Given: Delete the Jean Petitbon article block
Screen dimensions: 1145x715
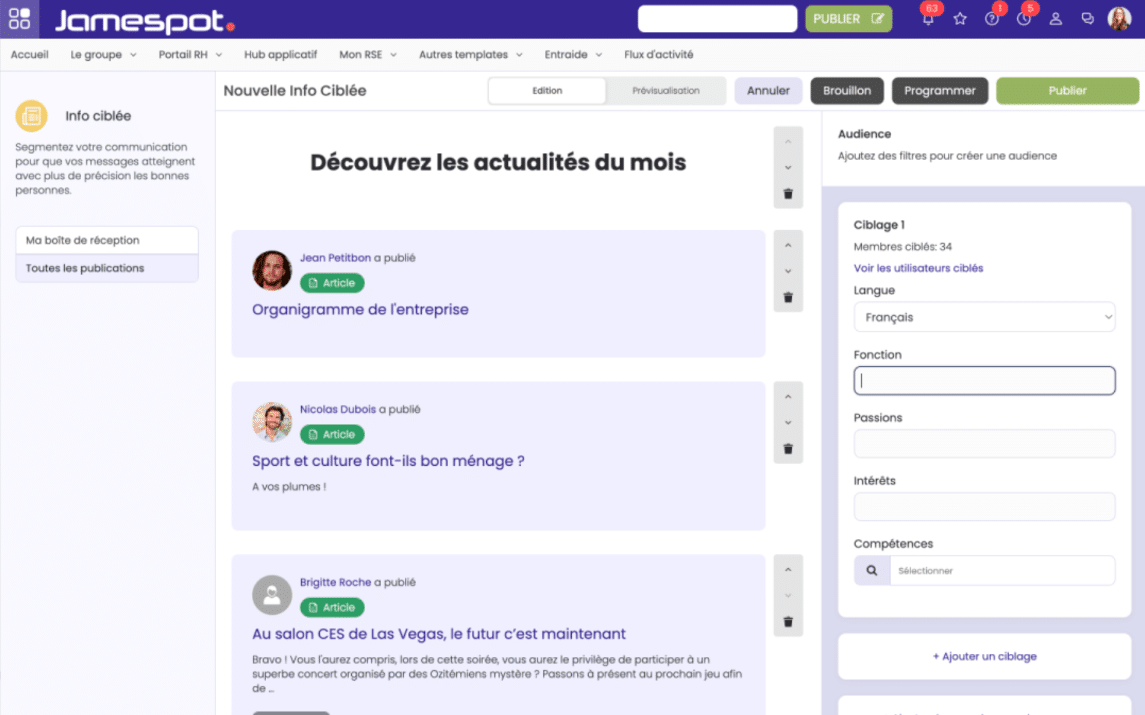Looking at the screenshot, I should click(788, 298).
